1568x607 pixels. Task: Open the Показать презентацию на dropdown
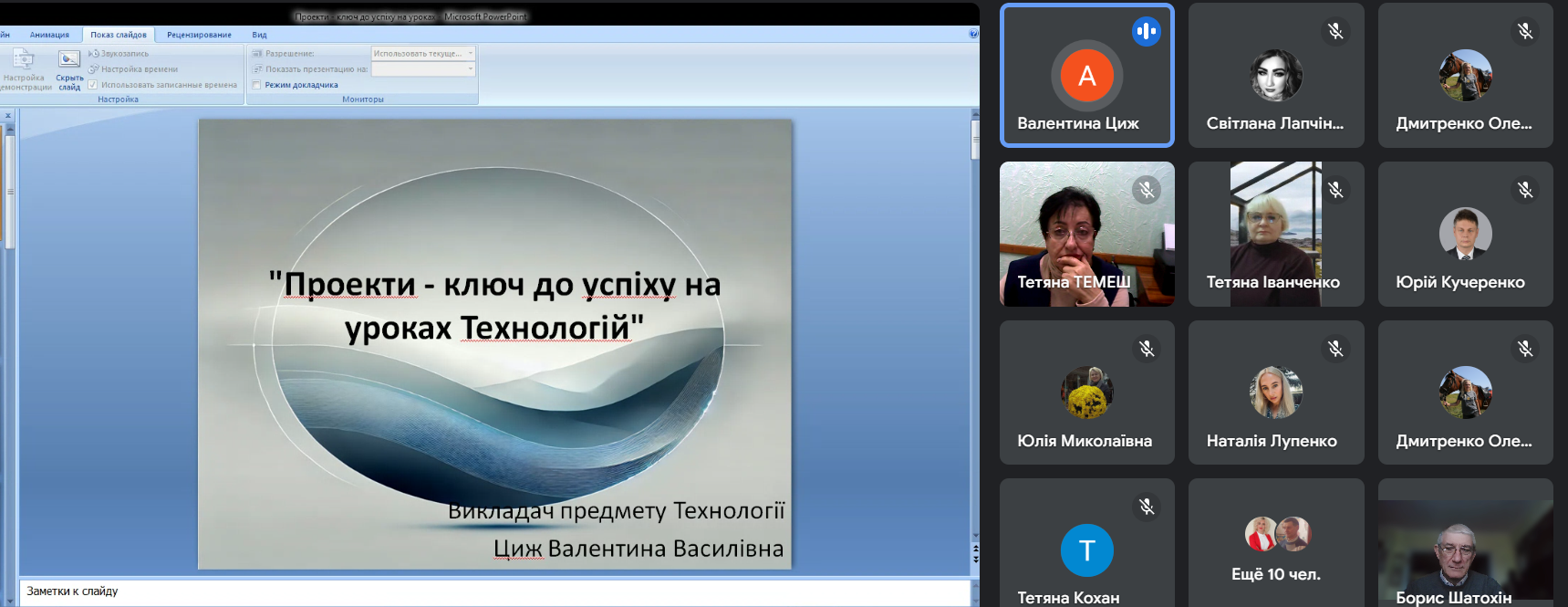[423, 69]
